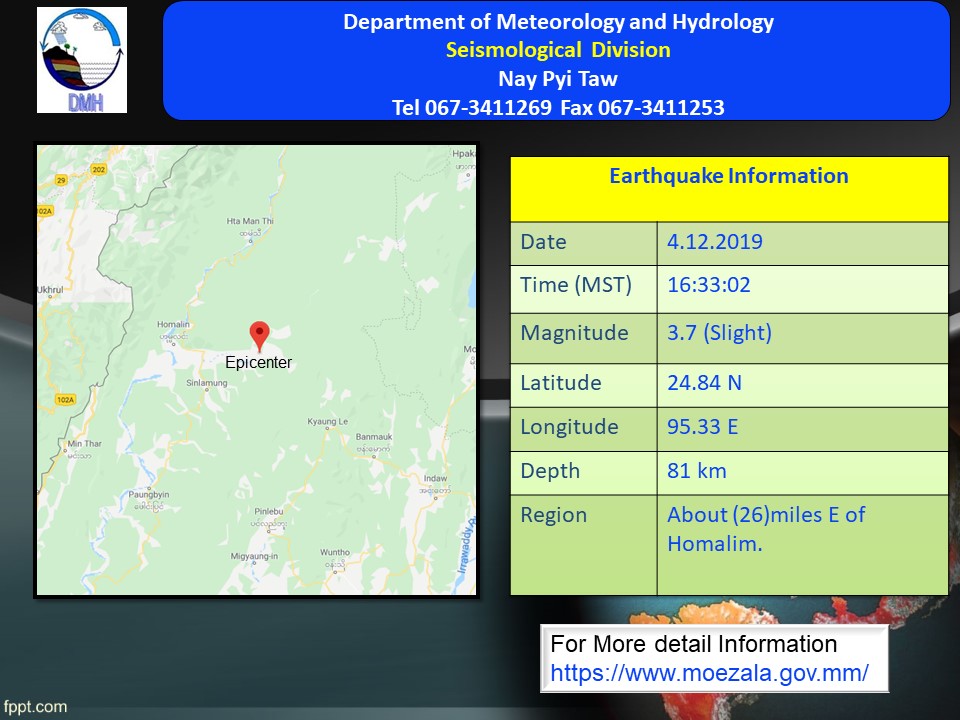Click the Kyaung Le town label
960x720 pixels.
click(327, 422)
